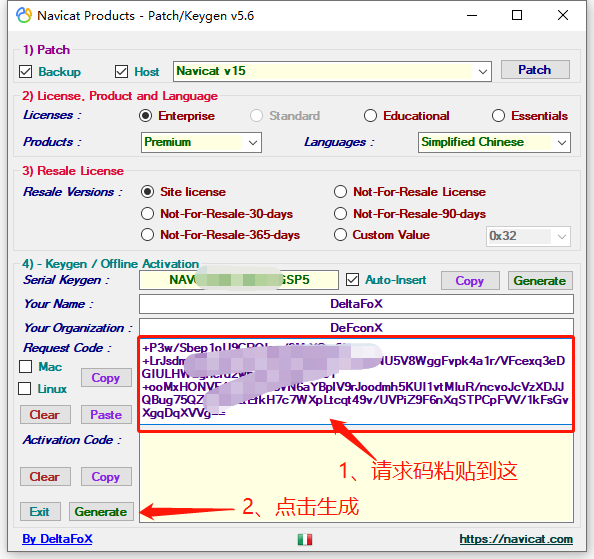Choose Not-For-Resale-30-days option
This screenshot has width=594, height=559.
[147, 214]
